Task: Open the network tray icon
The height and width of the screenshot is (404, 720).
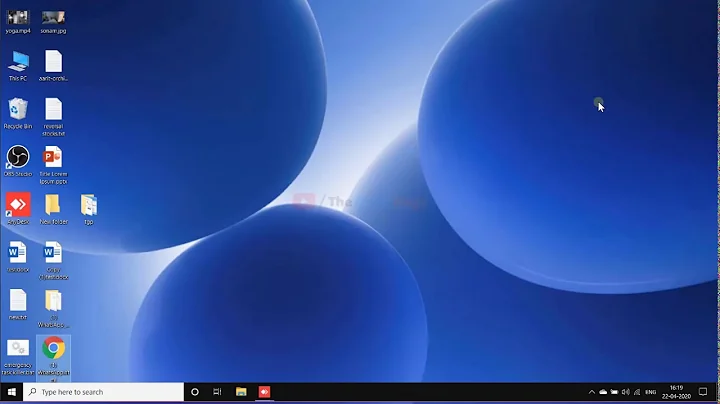Action: pos(637,392)
